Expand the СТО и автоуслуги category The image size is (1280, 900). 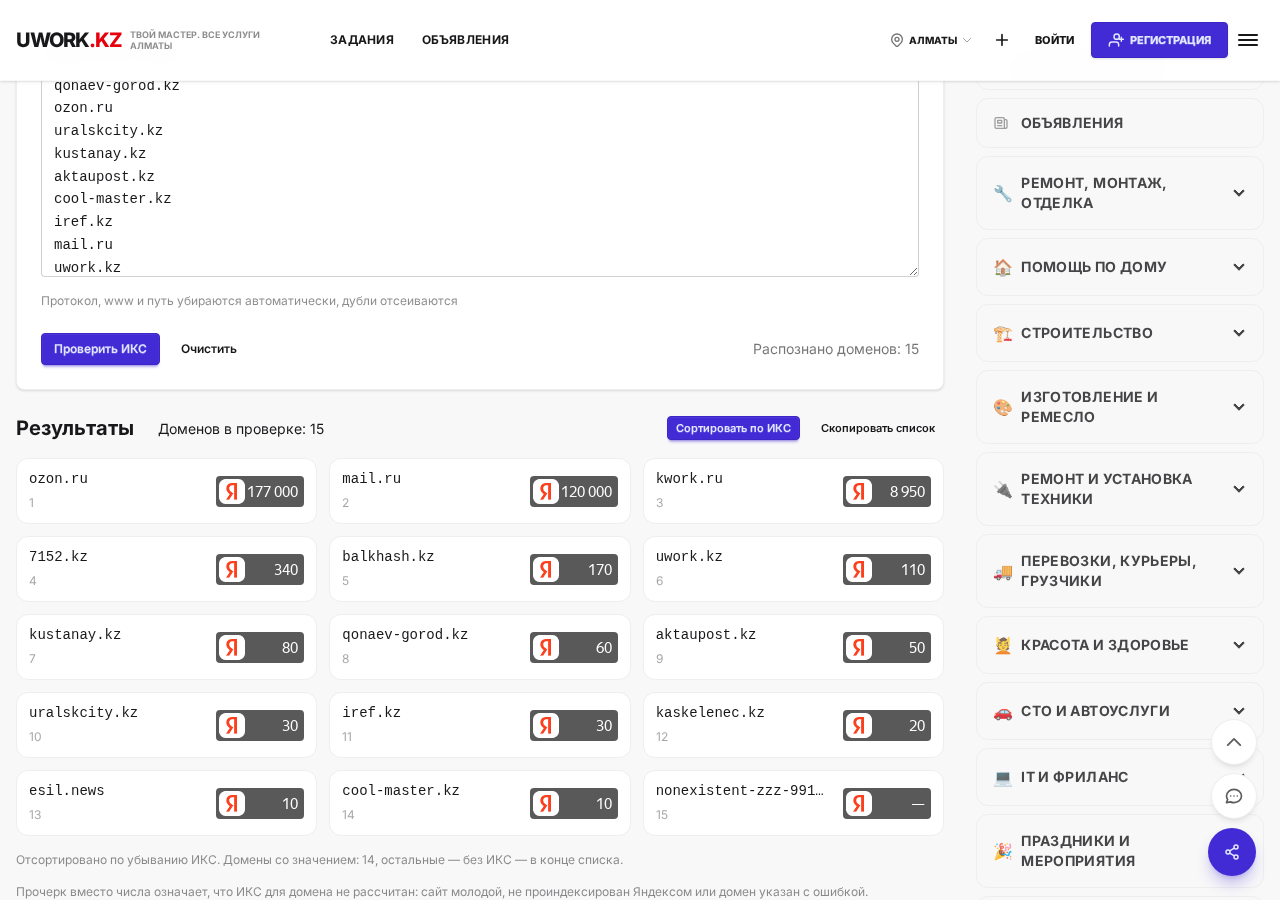click(1238, 711)
